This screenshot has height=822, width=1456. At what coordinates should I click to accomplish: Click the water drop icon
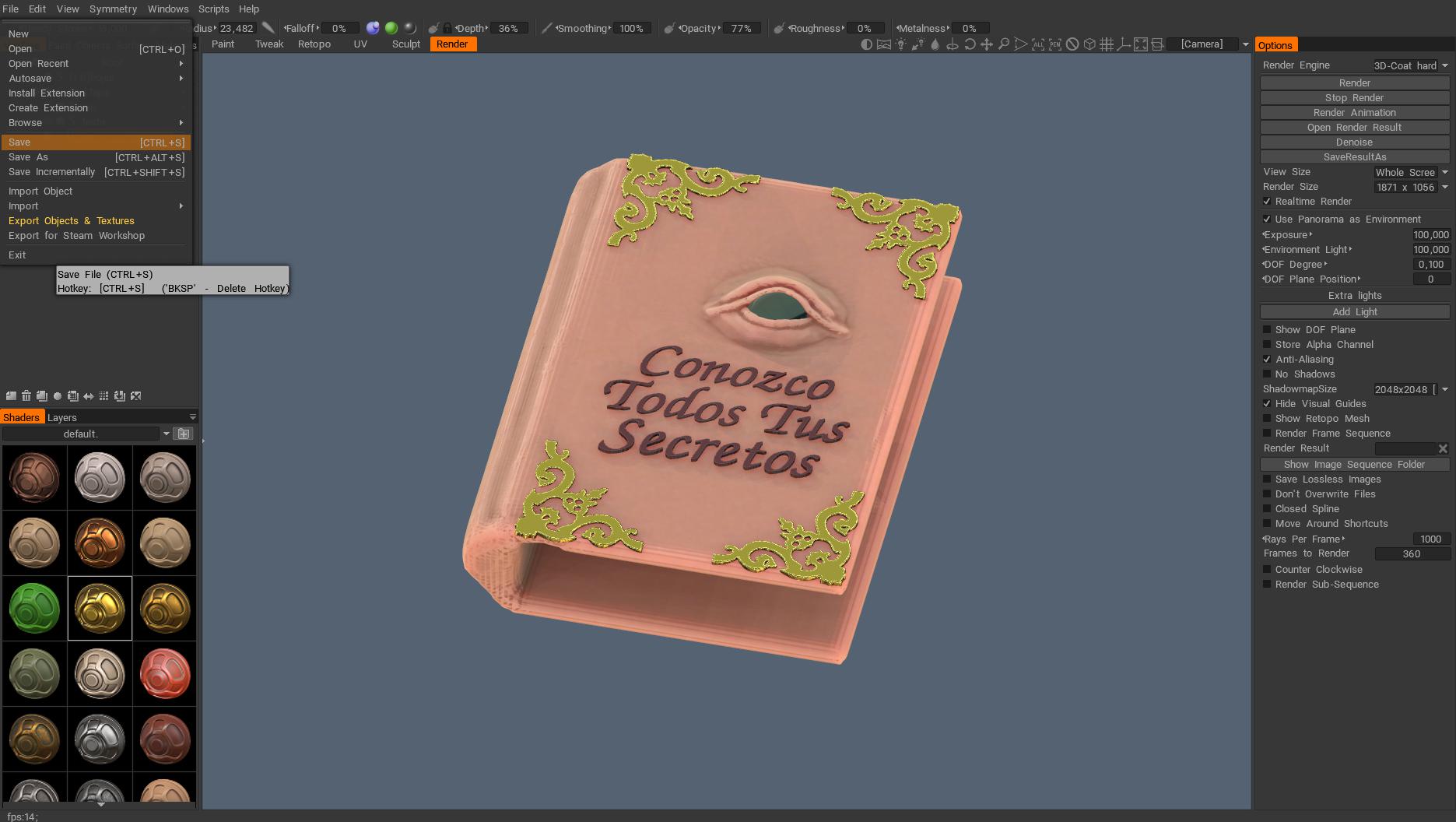coord(935,44)
